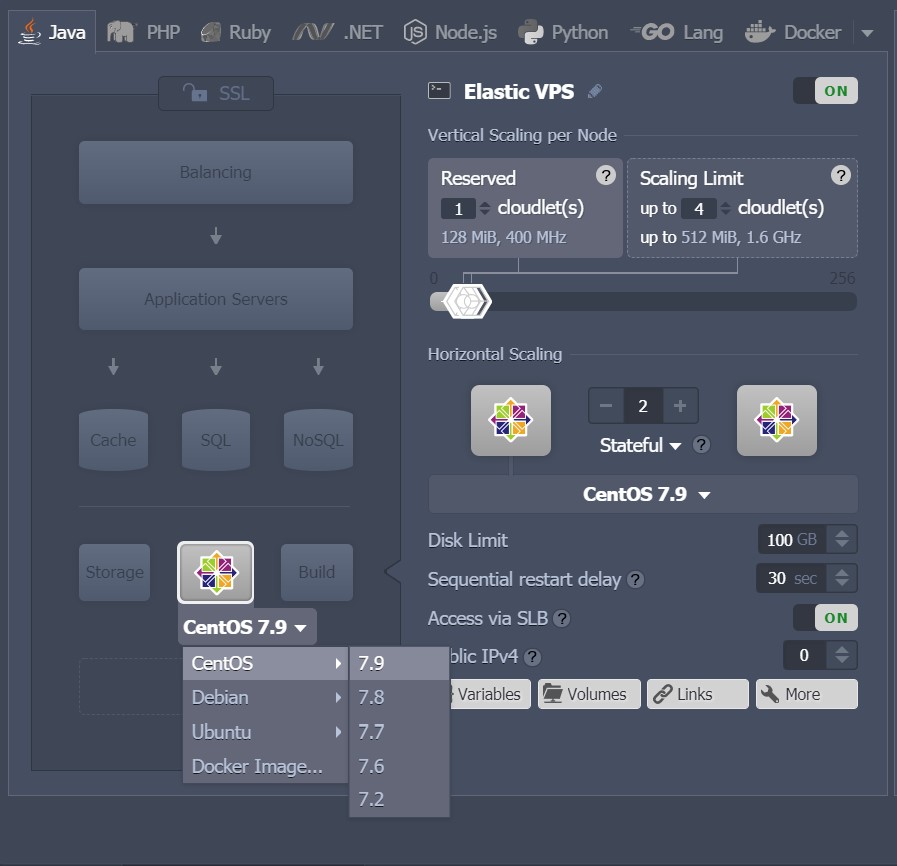
Task: Select the Application Servers block
Action: click(x=216, y=299)
